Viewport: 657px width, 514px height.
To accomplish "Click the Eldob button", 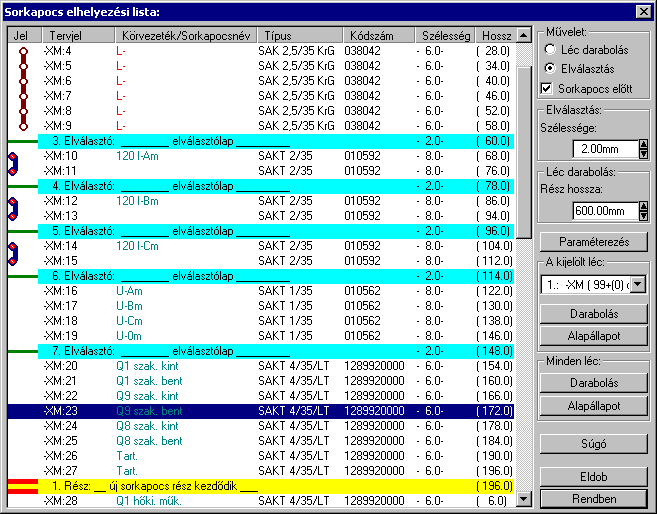I will (x=594, y=477).
